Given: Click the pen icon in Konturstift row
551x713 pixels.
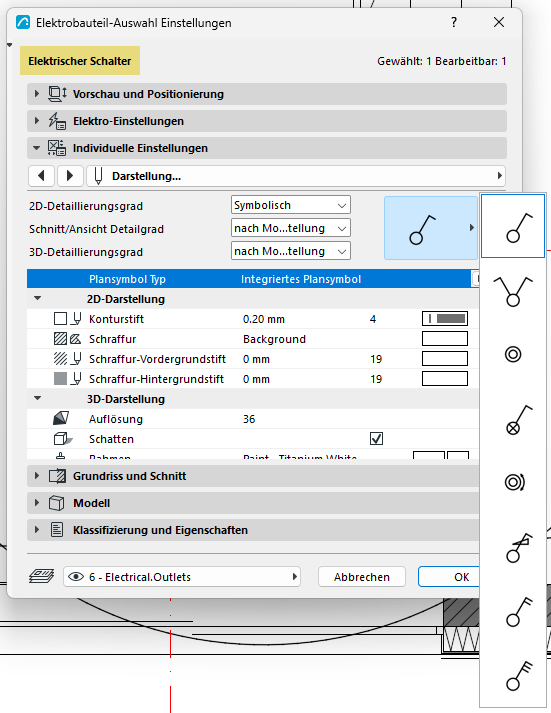Looking at the screenshot, I should click(76, 319).
